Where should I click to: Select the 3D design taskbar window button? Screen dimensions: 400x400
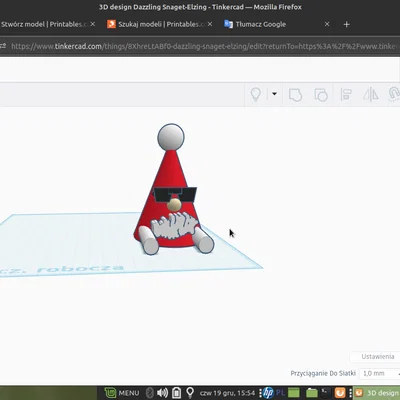377,393
